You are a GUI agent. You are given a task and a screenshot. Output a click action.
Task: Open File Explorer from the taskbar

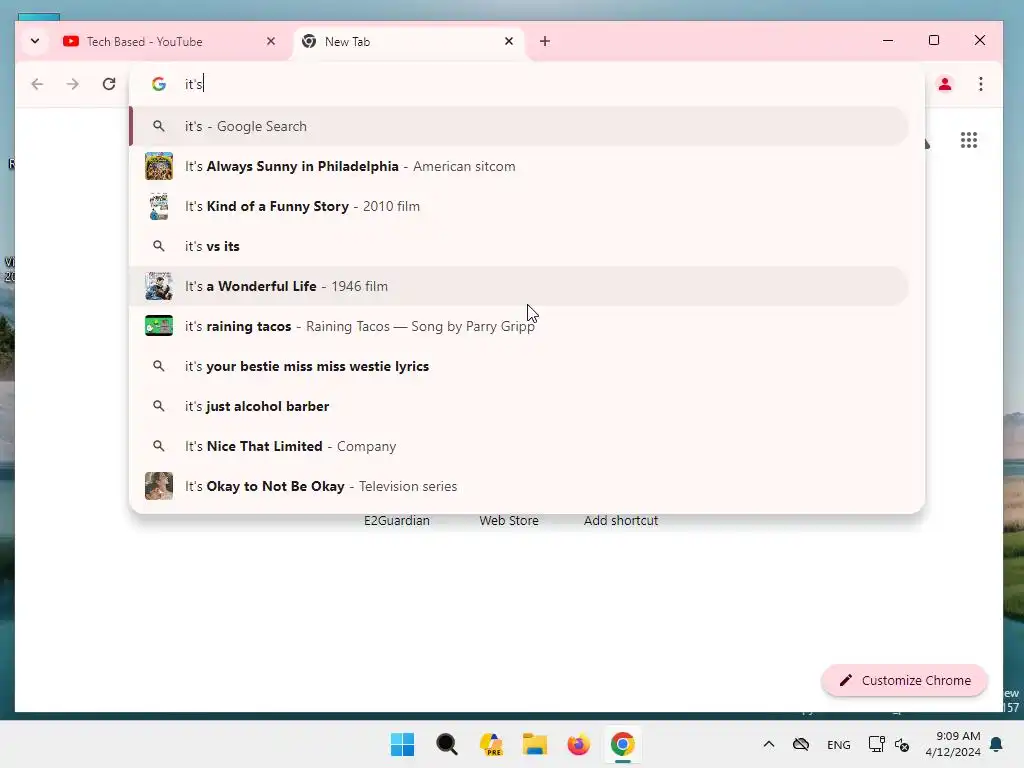coord(535,744)
